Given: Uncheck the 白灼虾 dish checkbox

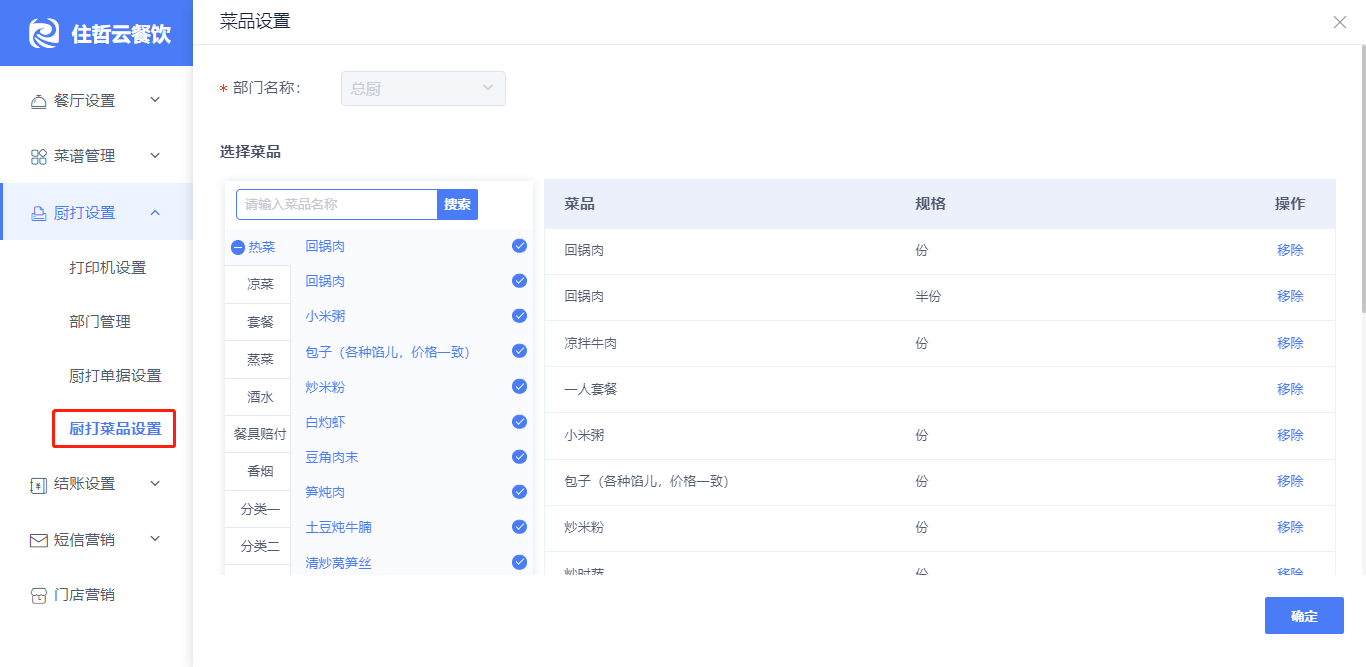Looking at the screenshot, I should click(519, 422).
